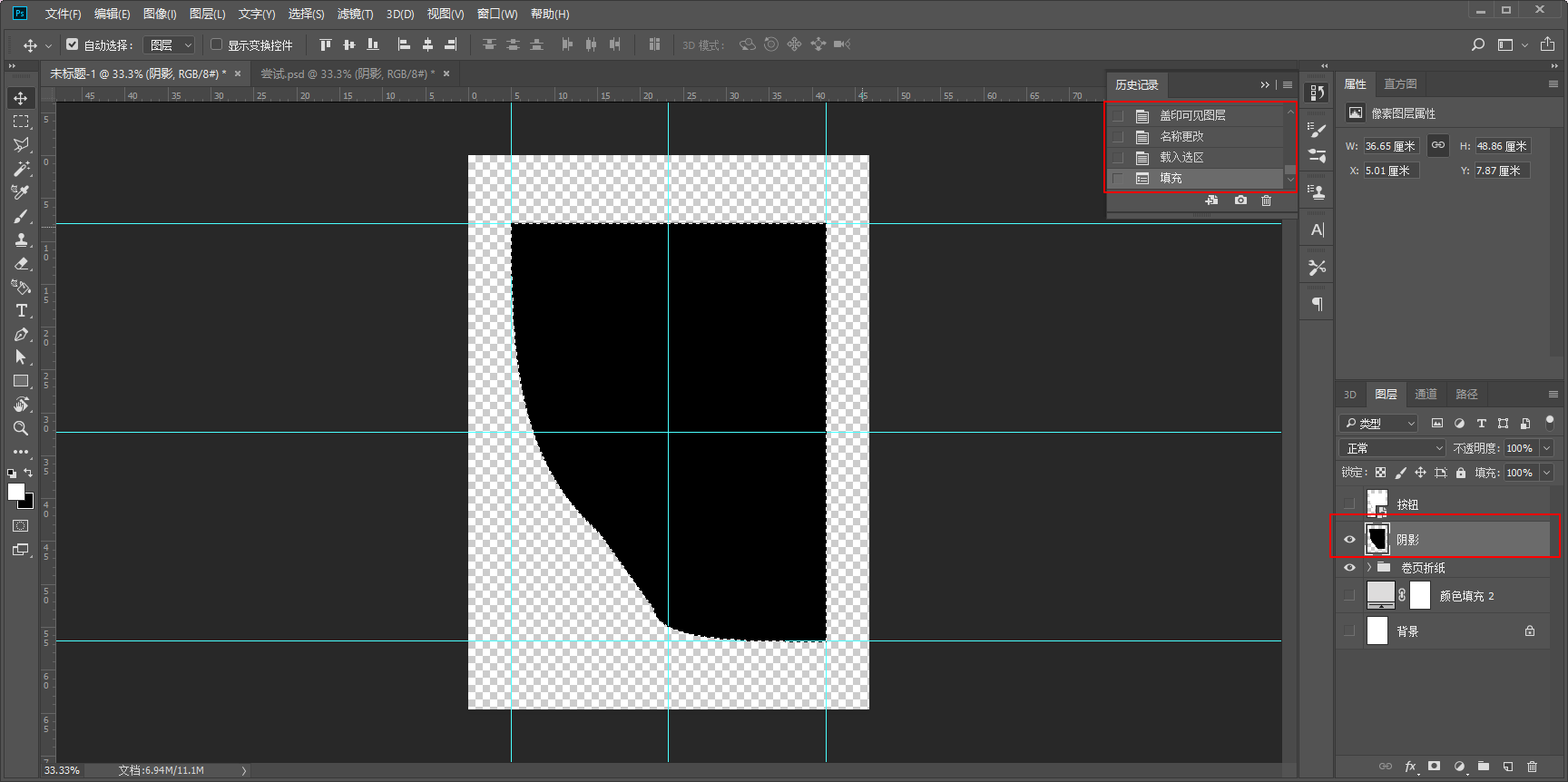Image resolution: width=1568 pixels, height=782 pixels.
Task: Select the 载入选区 history state
Action: (1181, 158)
